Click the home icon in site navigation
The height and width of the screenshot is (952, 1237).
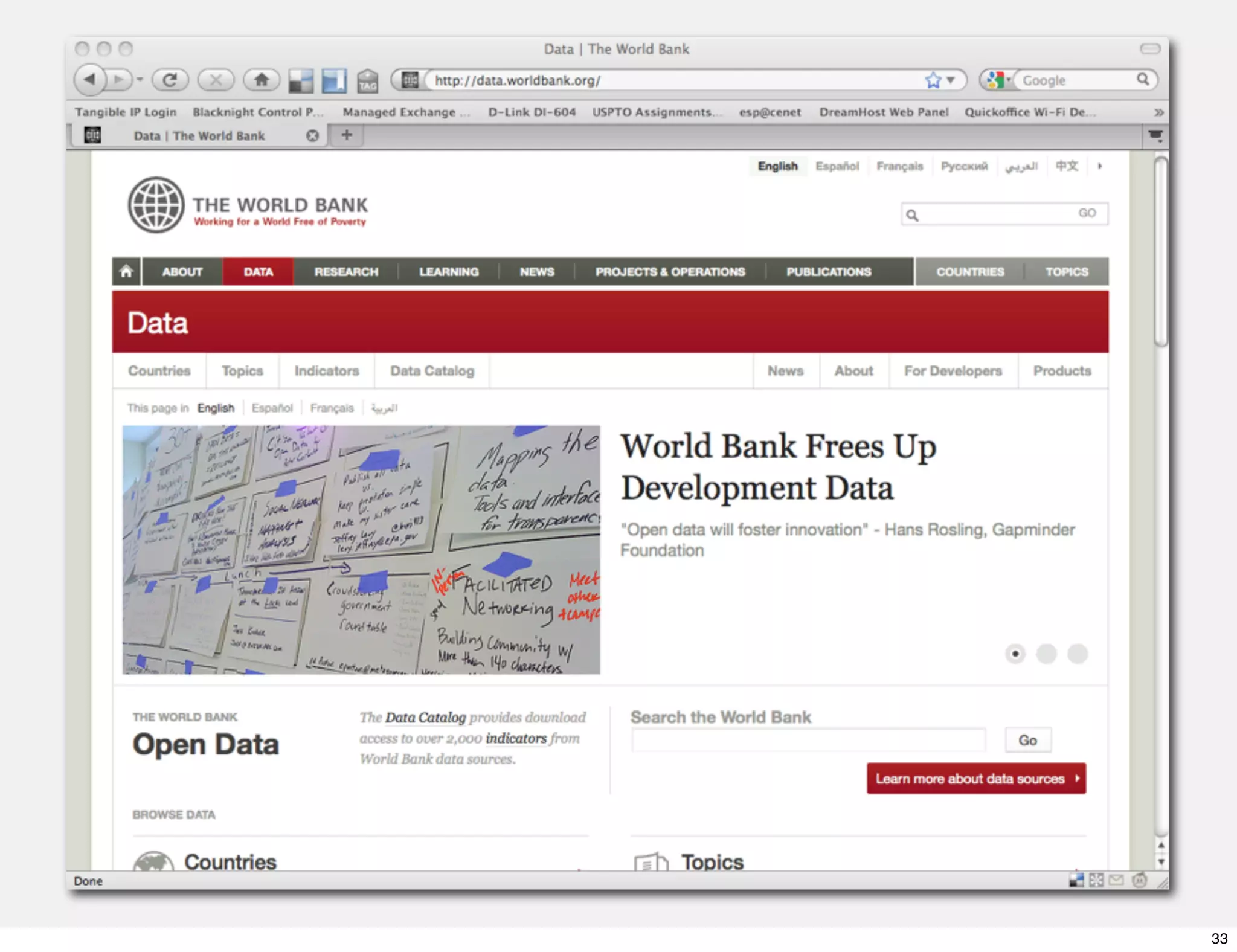[126, 272]
